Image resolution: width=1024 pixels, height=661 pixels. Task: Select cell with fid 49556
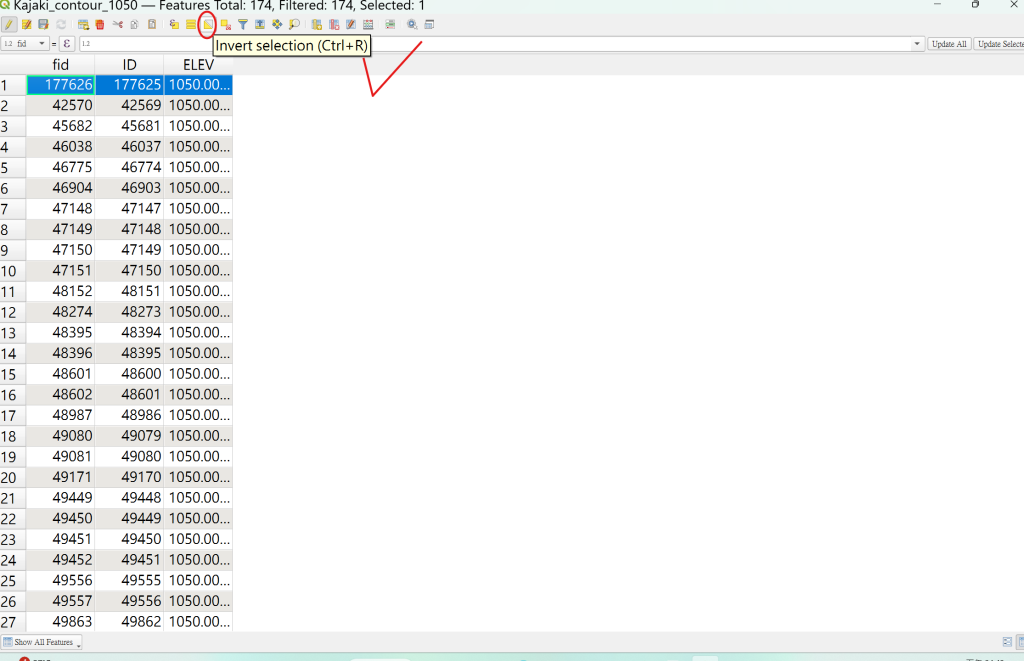coord(61,581)
